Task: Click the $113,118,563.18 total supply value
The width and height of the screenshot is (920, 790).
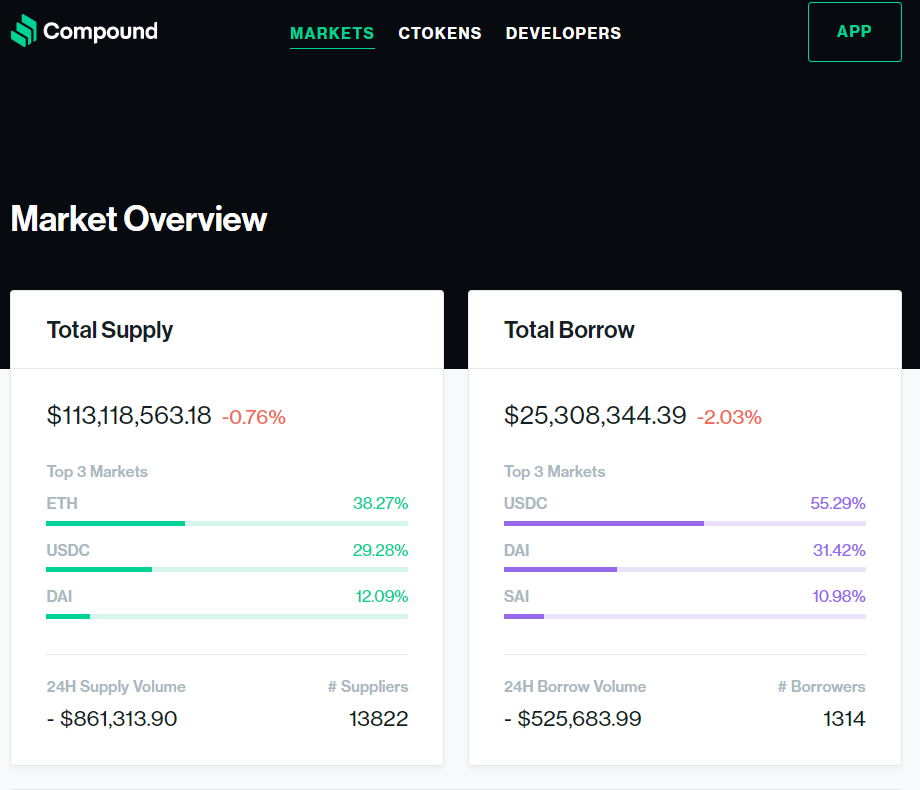Action: point(129,416)
